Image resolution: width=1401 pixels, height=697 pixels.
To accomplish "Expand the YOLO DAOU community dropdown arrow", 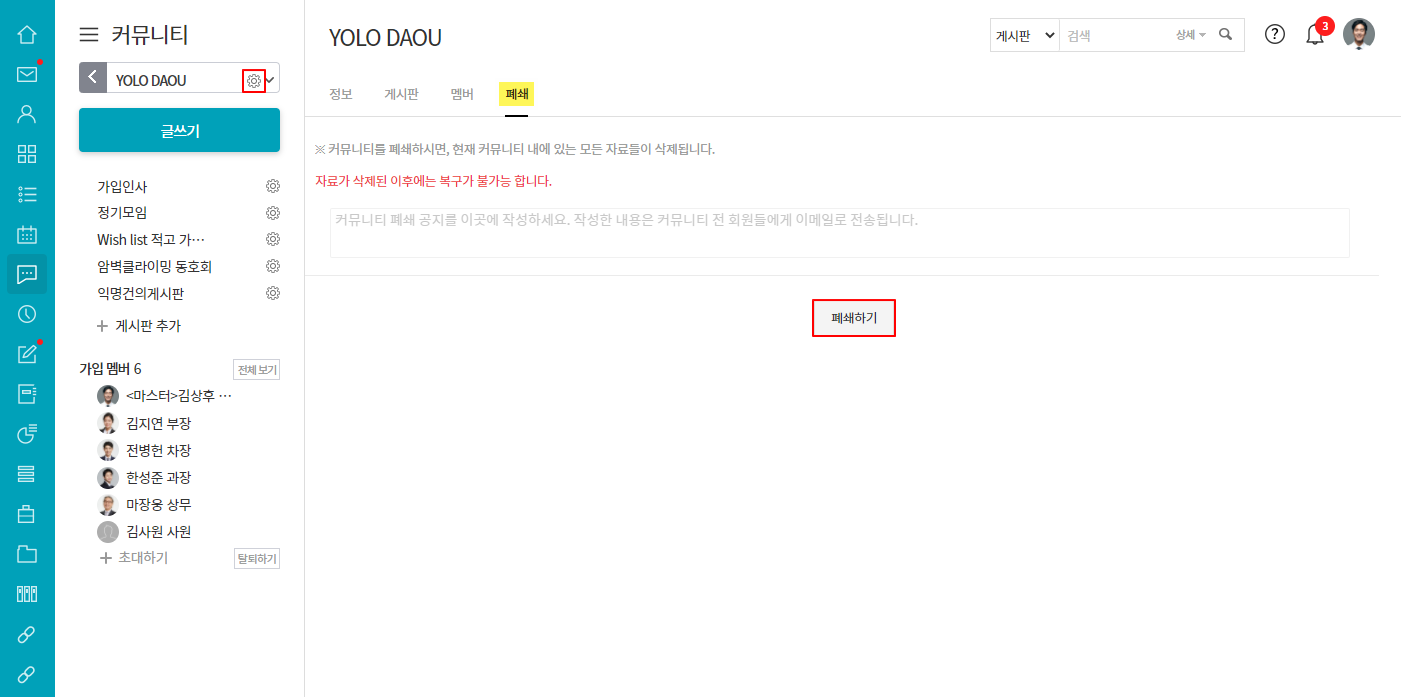I will point(271,80).
